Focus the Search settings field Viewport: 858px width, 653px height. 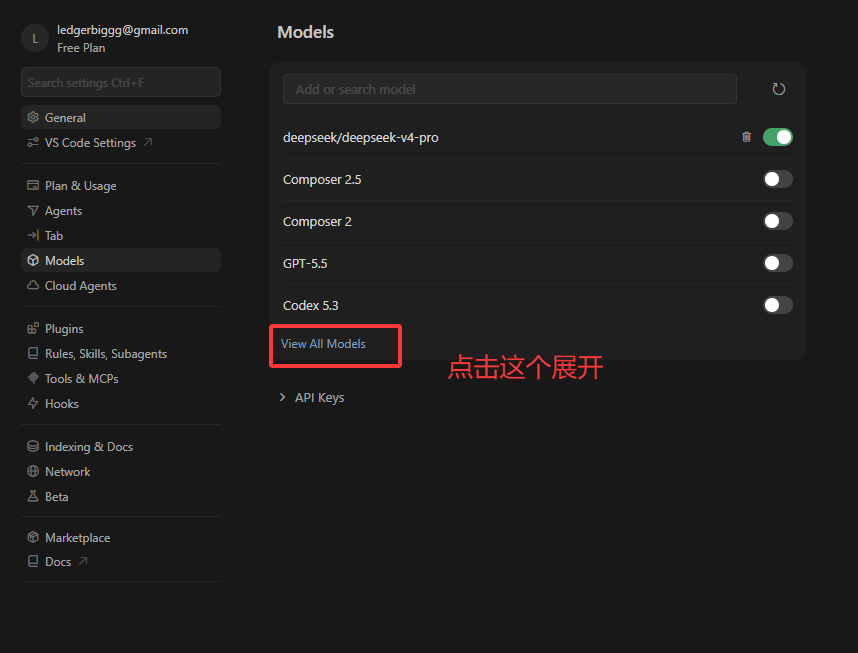tap(121, 82)
